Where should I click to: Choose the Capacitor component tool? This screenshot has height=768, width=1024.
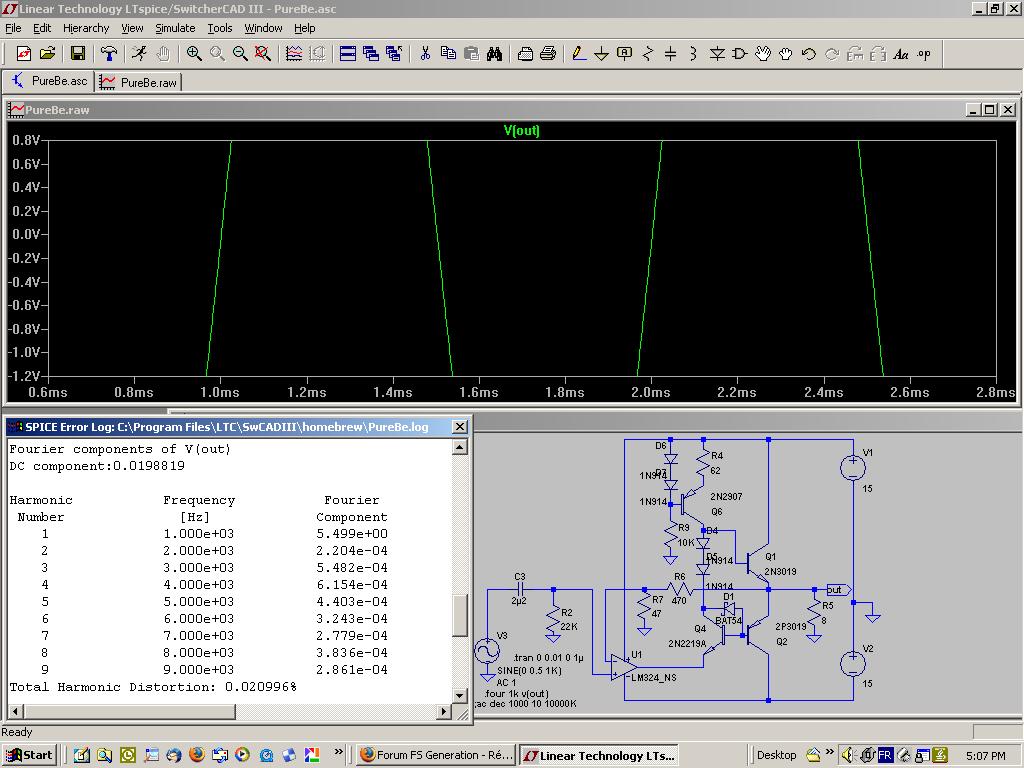click(670, 54)
